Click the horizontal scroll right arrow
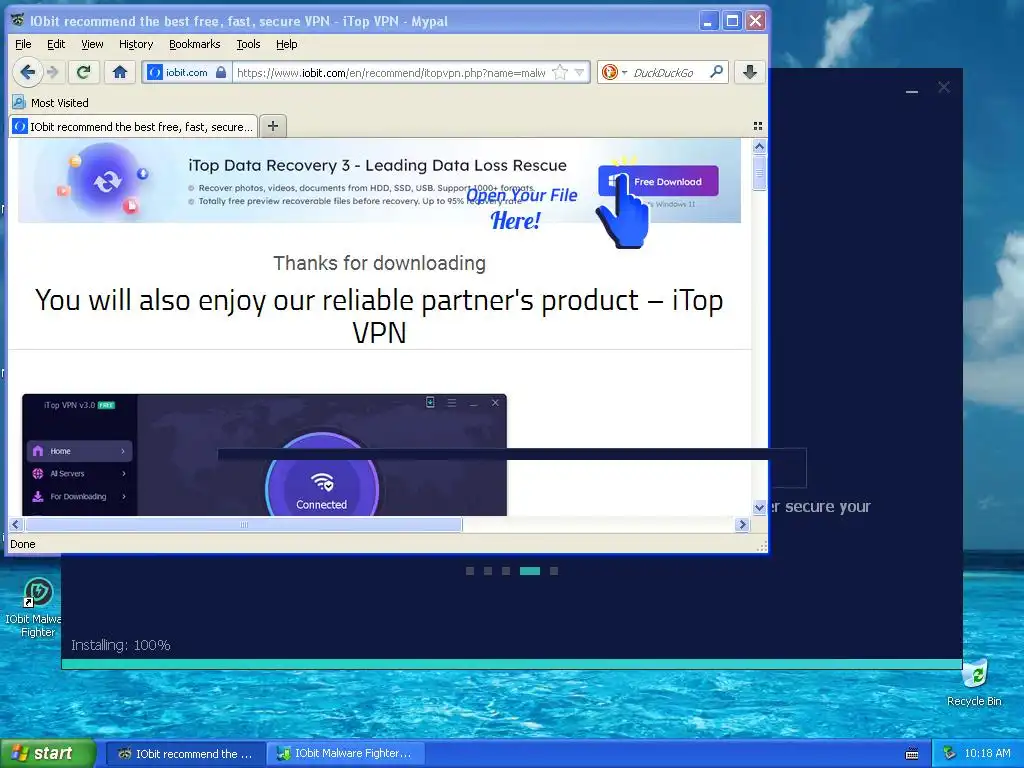 [742, 524]
